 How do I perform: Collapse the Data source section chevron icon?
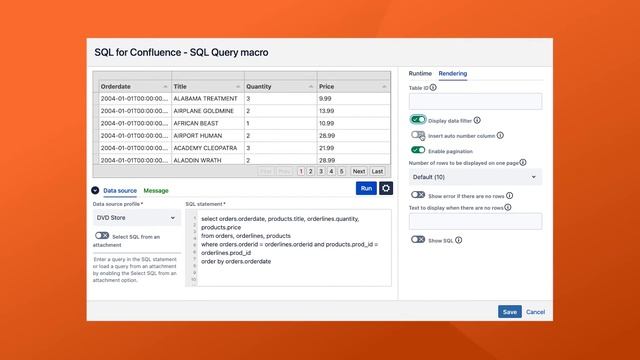tap(95, 190)
